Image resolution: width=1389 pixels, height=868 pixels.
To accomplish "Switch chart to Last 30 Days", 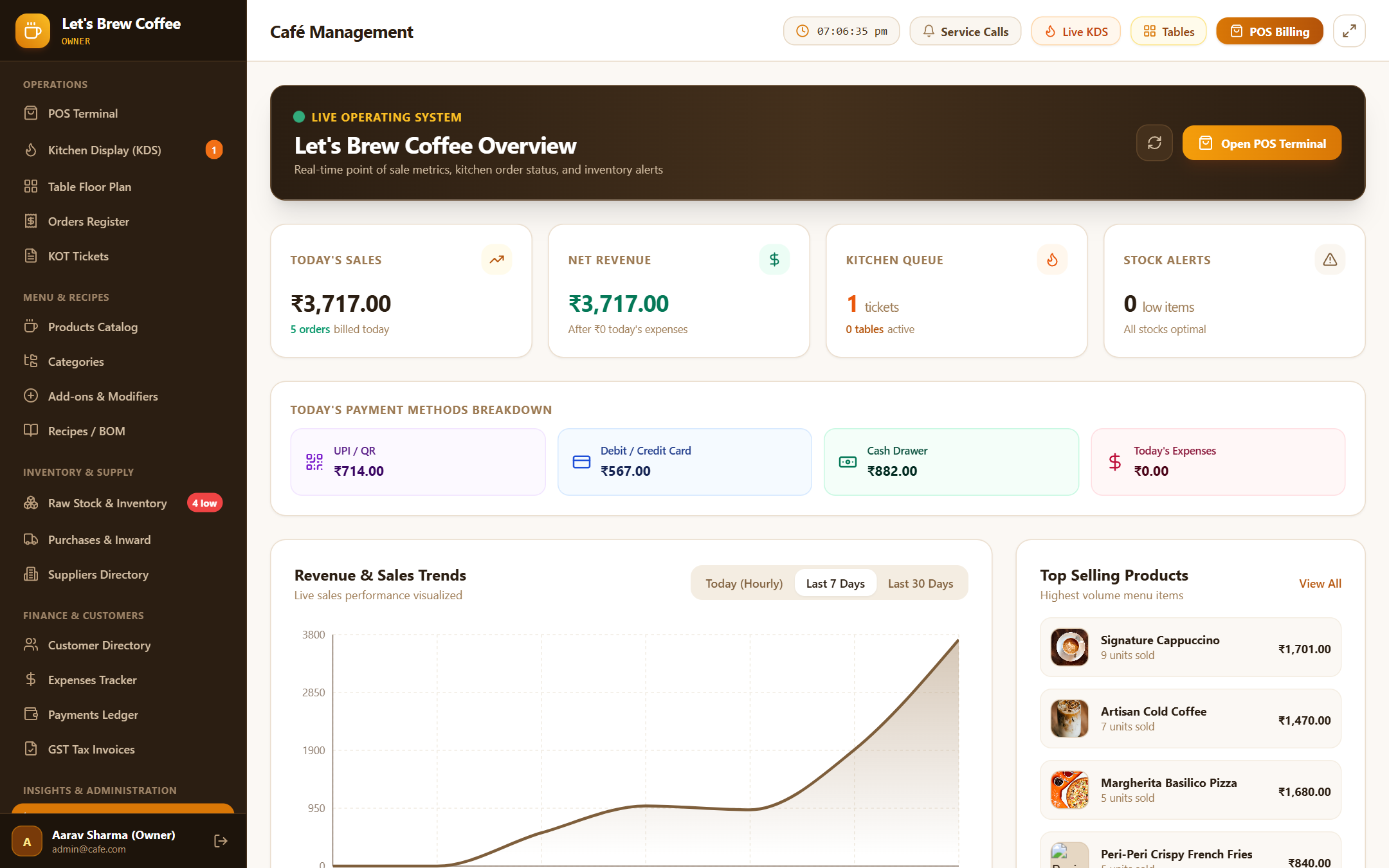I will (x=920, y=583).
